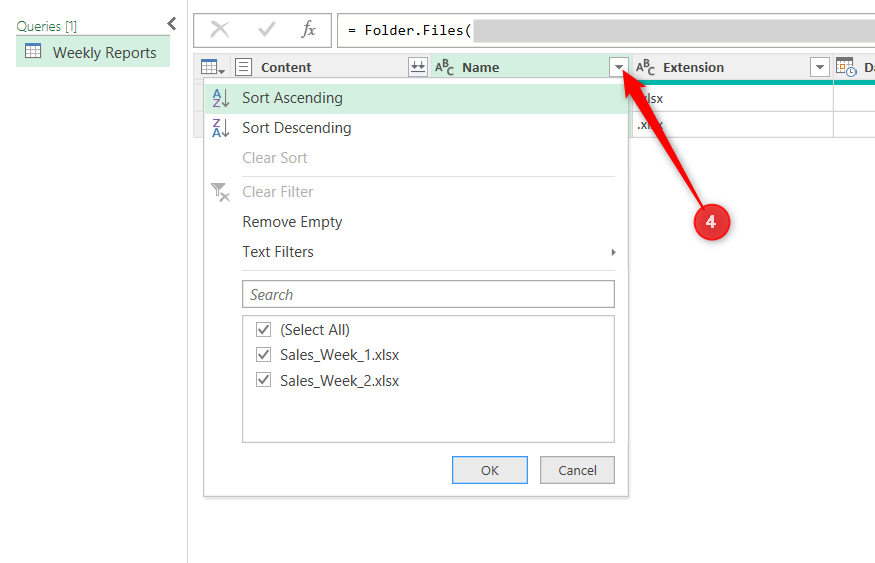Uncheck Sales_Week_1.xlsx
Viewport: 875px width, 563px height.
[263, 355]
